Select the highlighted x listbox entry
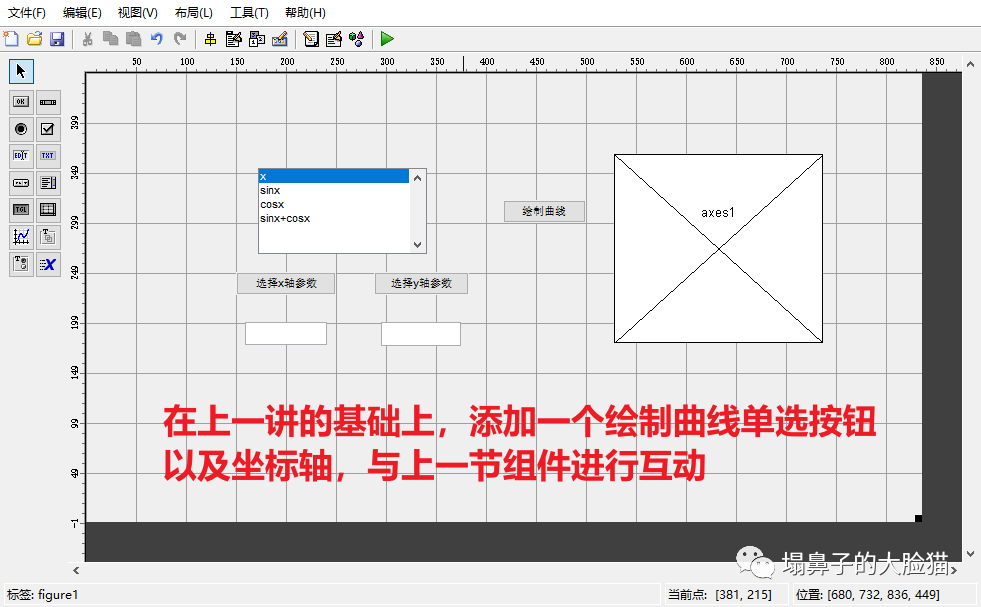 pos(334,176)
